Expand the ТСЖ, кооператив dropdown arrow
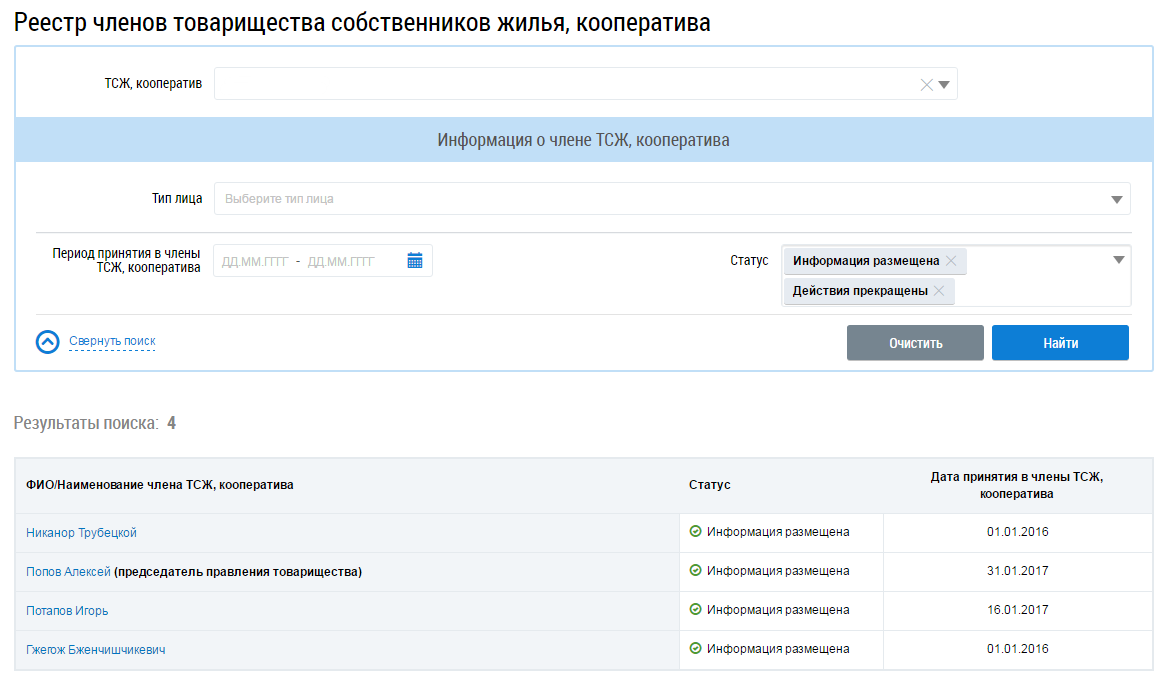 (944, 85)
